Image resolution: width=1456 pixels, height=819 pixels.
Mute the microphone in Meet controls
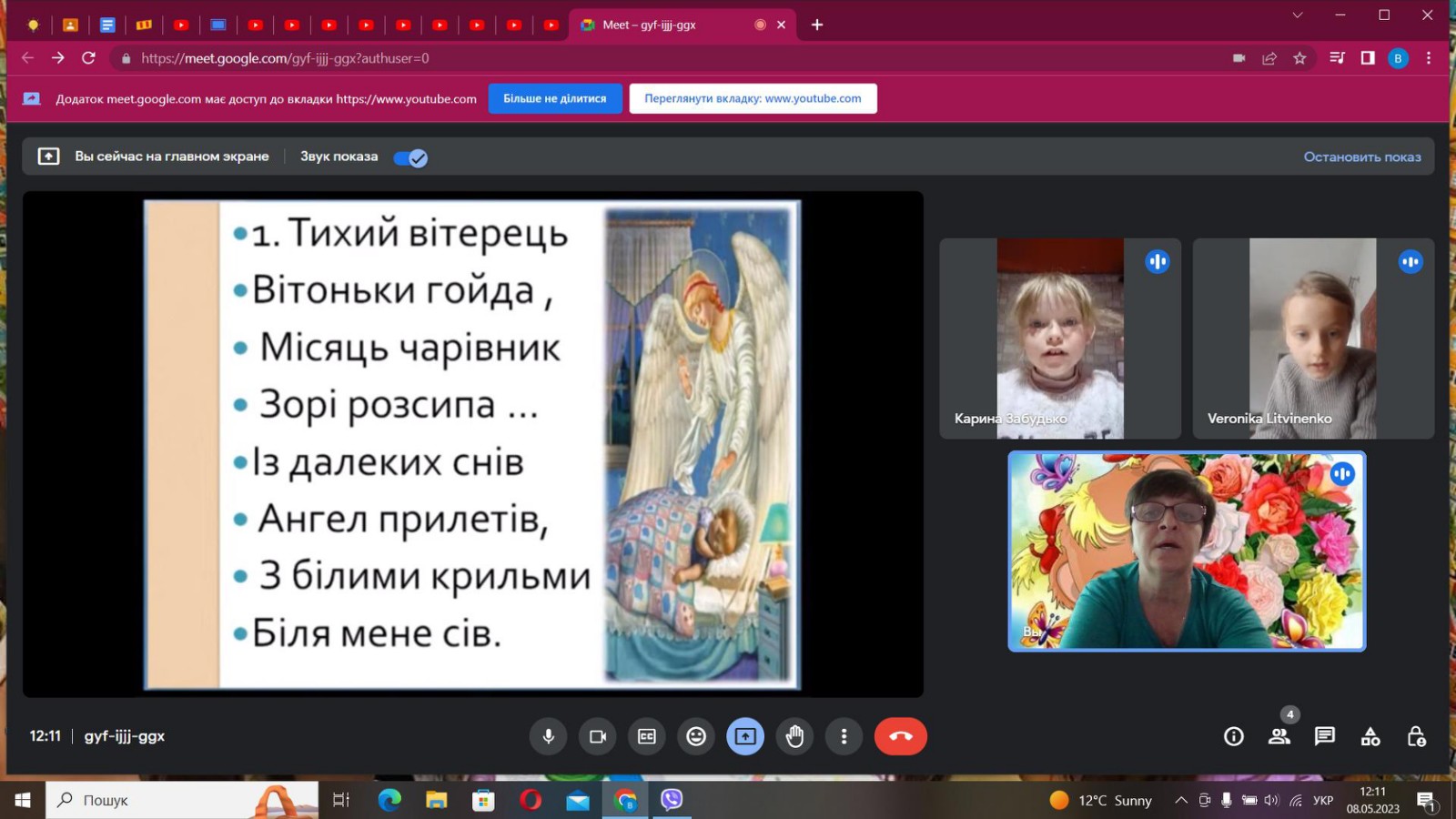[548, 736]
